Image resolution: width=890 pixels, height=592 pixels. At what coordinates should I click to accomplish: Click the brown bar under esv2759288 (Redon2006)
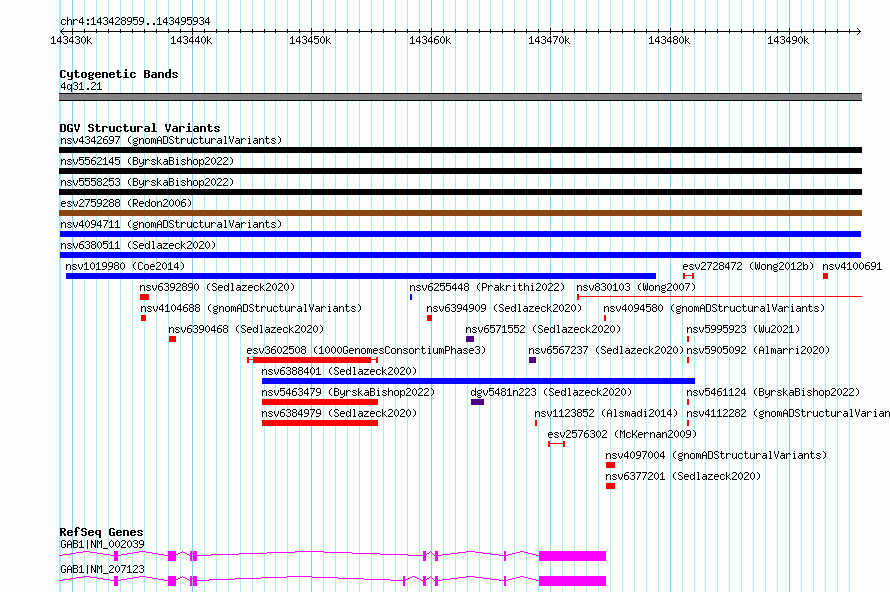tap(460, 213)
